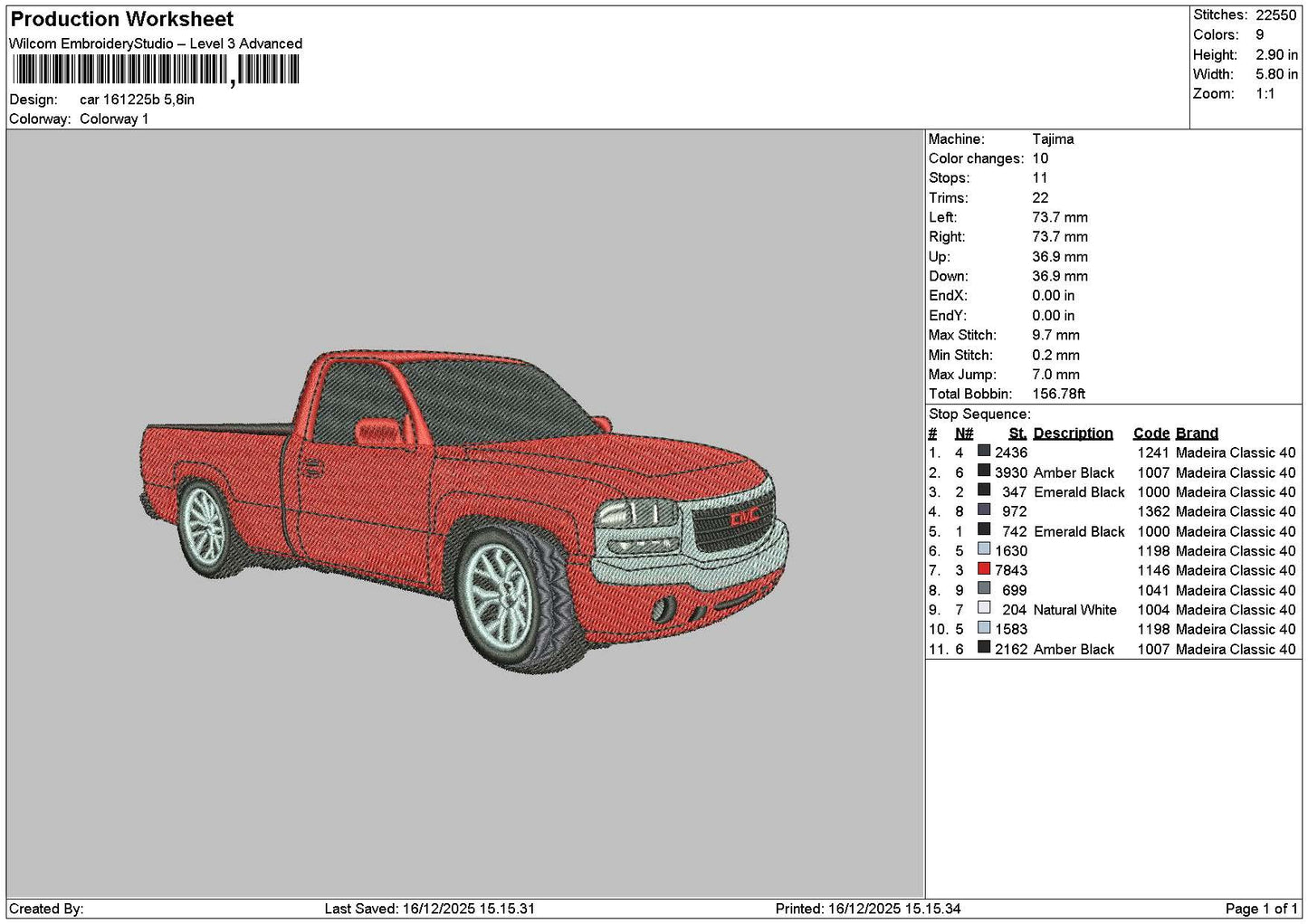Click the EndY value 0.00 in

coord(1054,316)
